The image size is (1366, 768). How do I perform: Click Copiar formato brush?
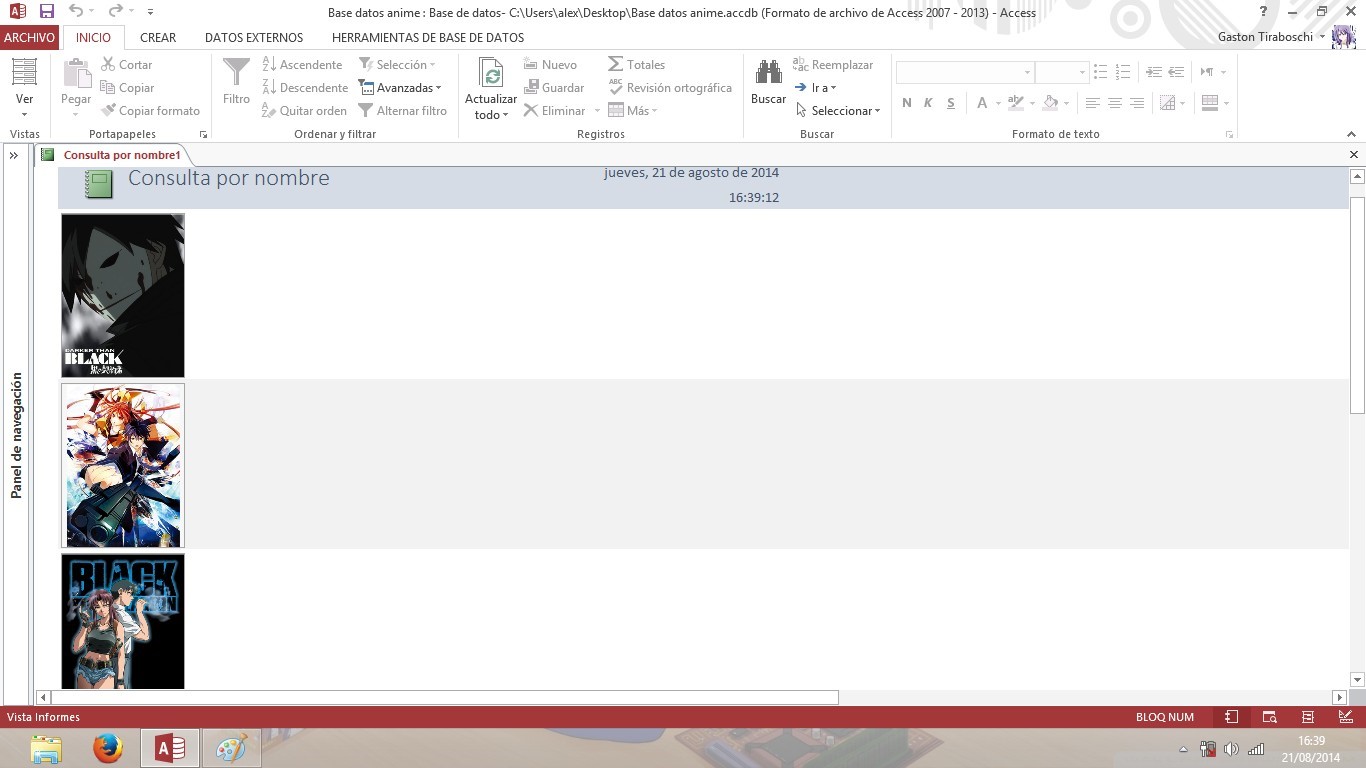click(150, 110)
